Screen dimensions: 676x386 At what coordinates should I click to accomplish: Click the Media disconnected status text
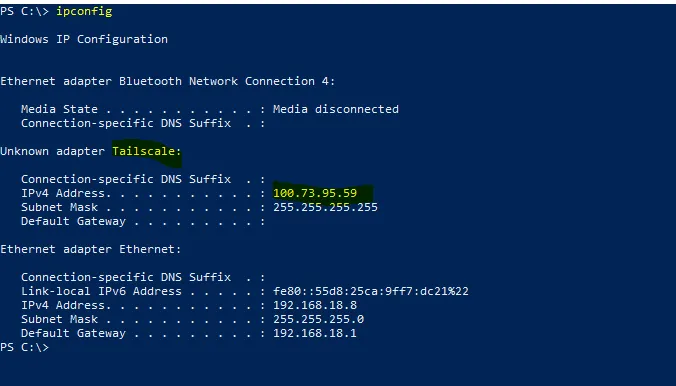tap(336, 109)
